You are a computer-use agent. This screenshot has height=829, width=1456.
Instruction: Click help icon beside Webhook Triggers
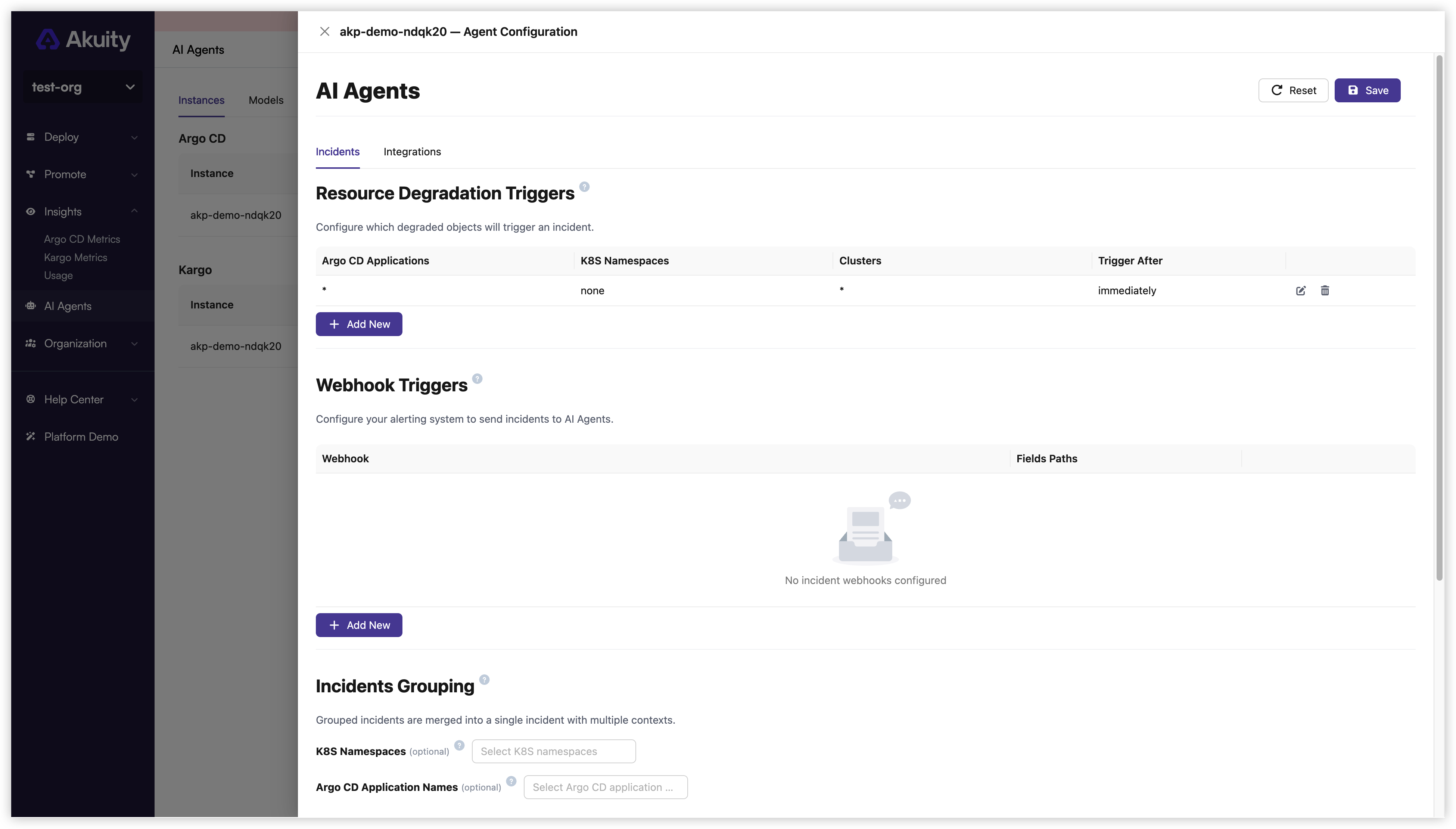[x=477, y=379]
